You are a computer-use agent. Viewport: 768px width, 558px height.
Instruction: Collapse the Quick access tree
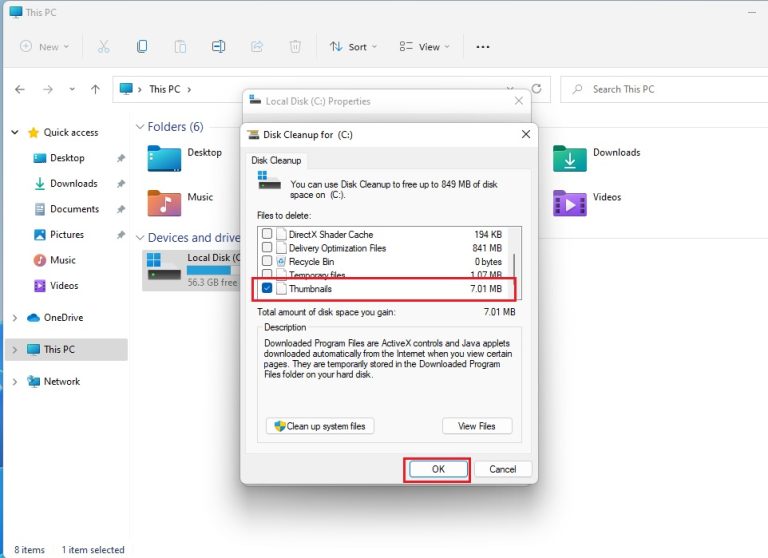tap(15, 132)
